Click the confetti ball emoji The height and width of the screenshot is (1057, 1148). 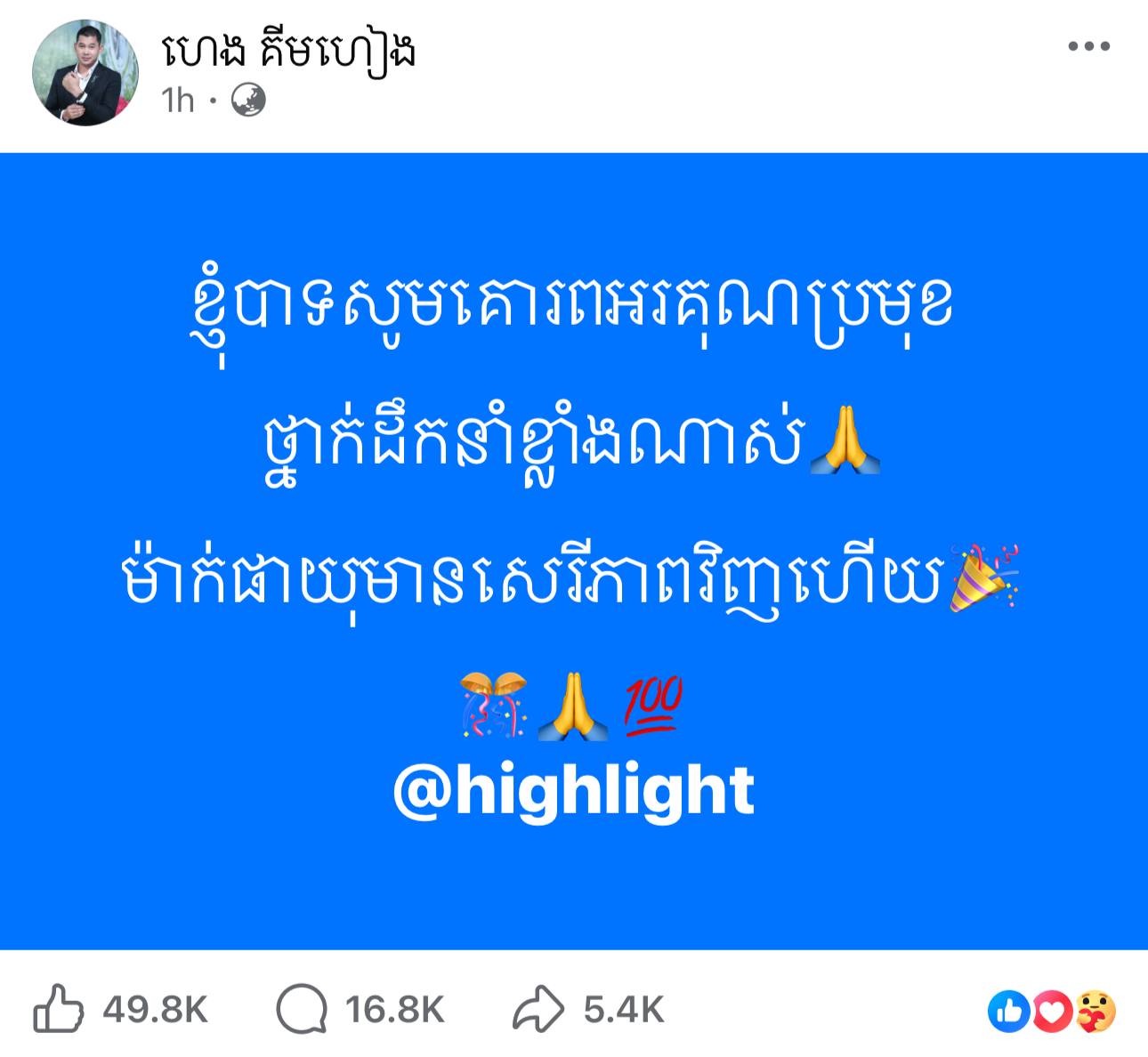(495, 706)
